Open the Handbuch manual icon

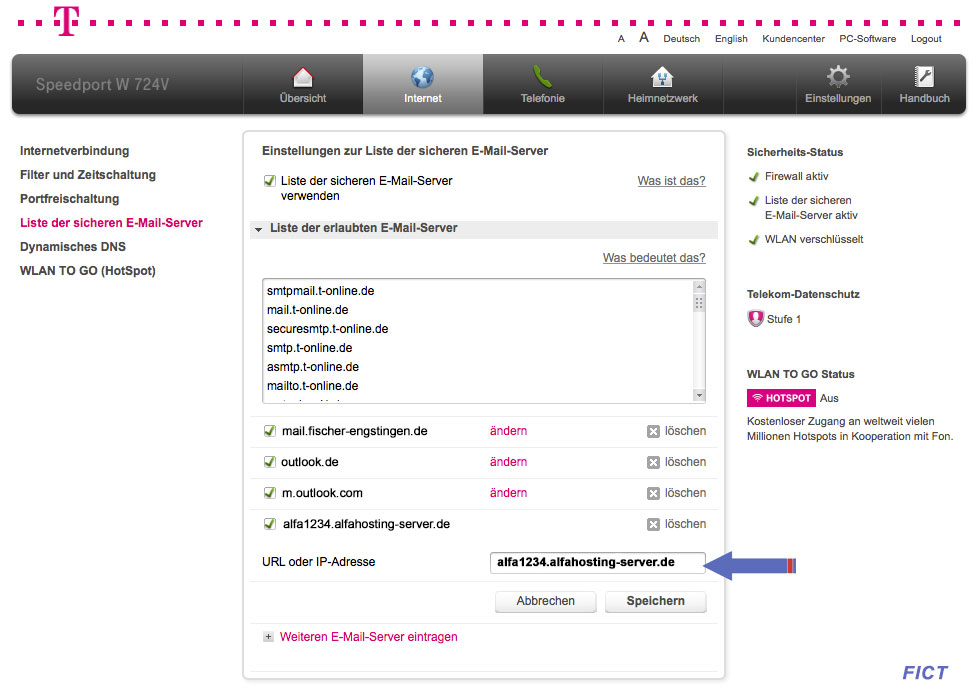[924, 76]
